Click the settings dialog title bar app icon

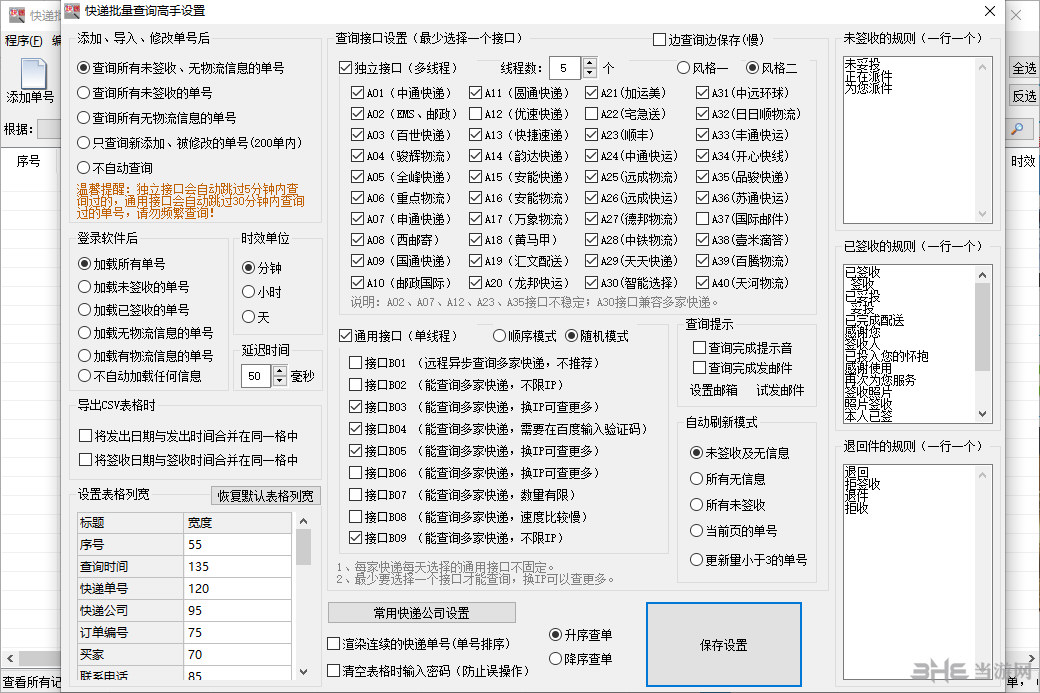[72, 11]
